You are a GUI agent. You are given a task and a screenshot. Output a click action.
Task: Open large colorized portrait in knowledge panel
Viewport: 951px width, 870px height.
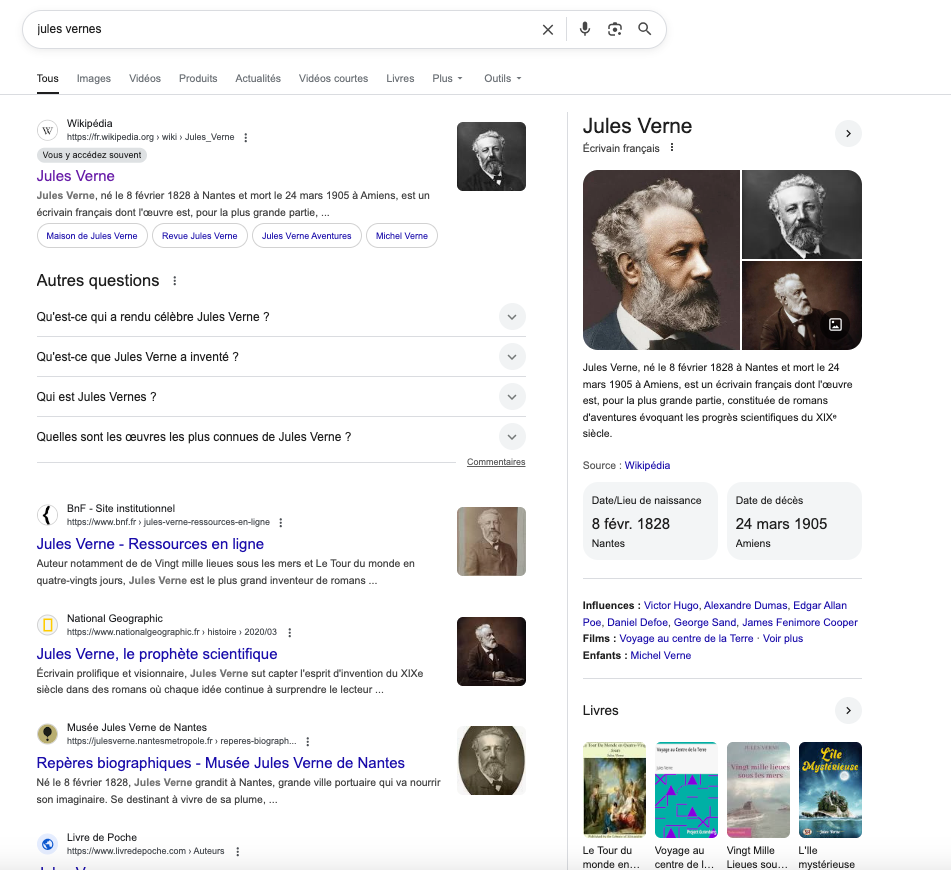(x=661, y=260)
